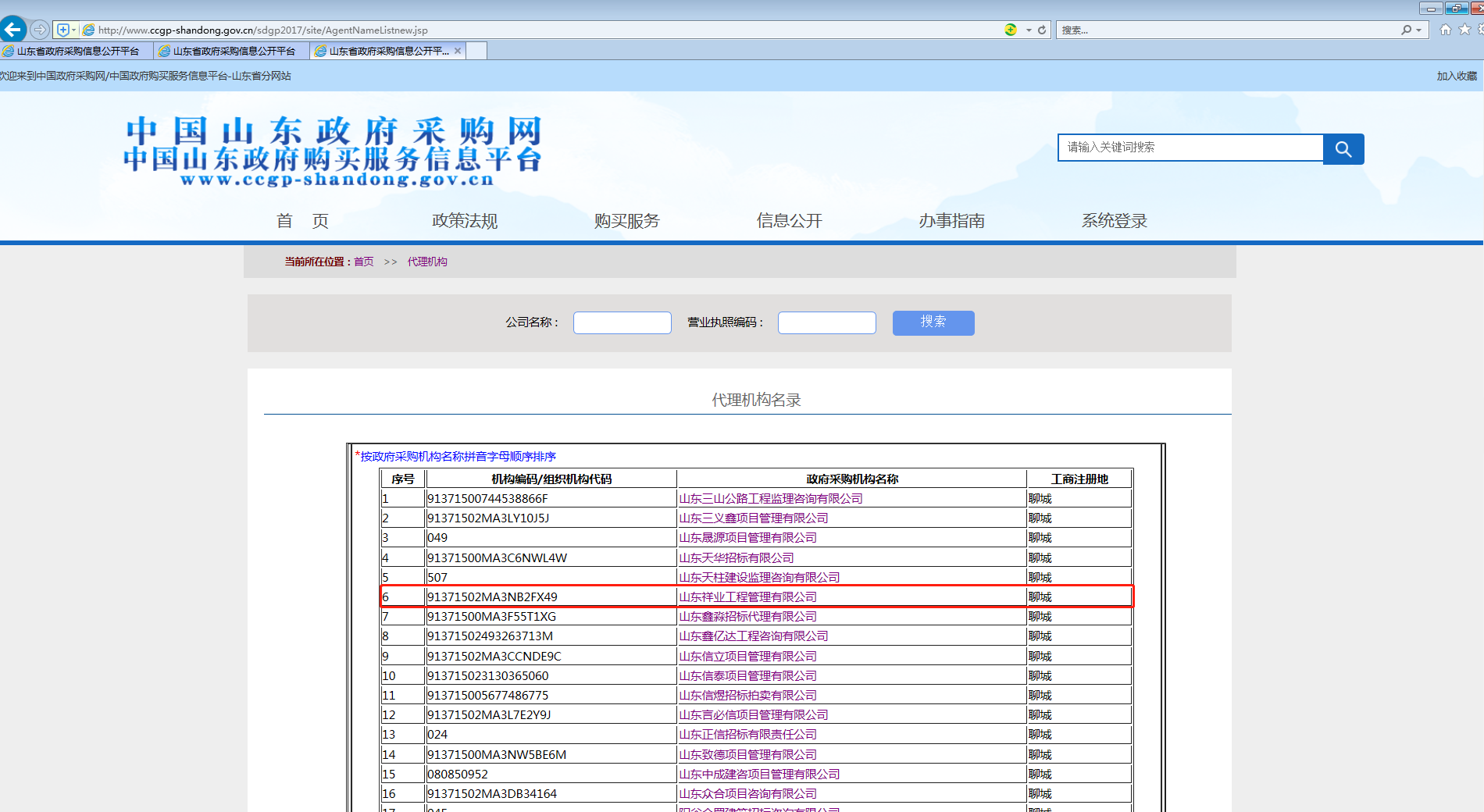Click the magnifier icon in browser search box
The image size is (1484, 812).
pos(1407,30)
